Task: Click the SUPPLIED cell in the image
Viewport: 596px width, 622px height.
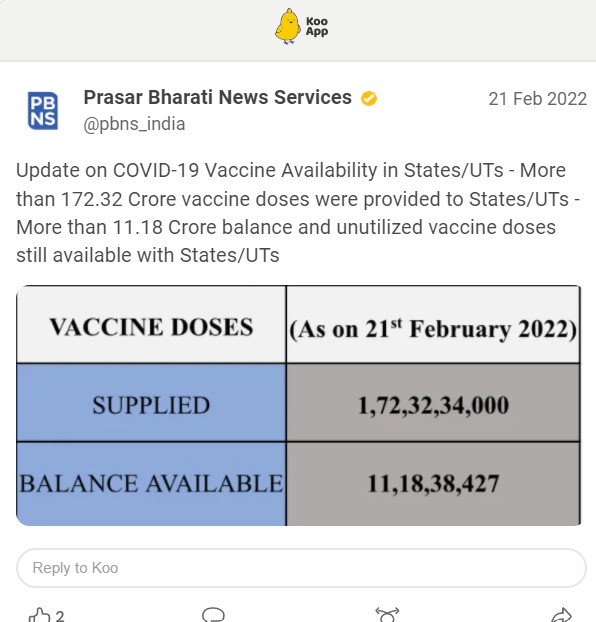Action: click(151, 403)
